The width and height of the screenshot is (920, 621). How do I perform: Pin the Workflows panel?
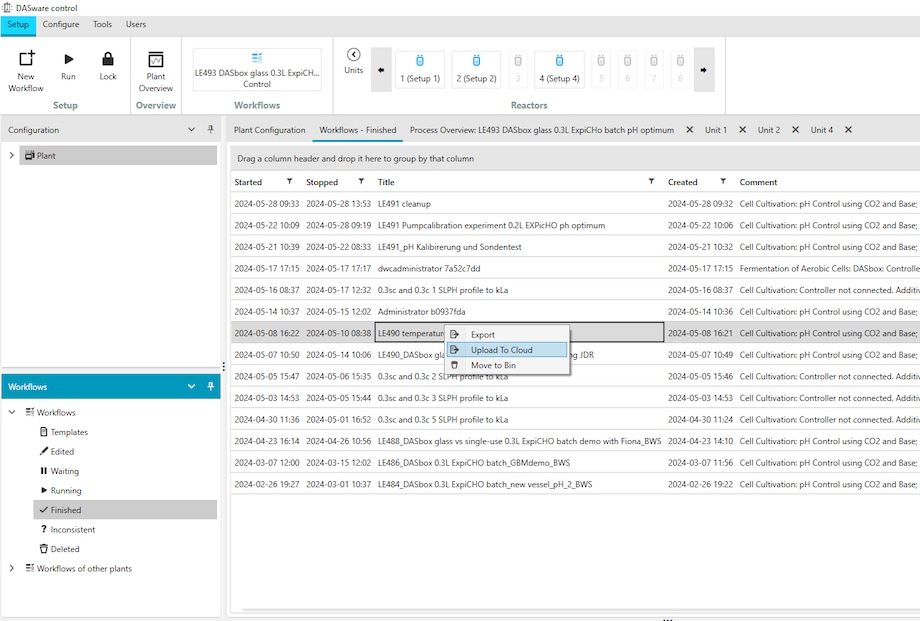[211, 386]
